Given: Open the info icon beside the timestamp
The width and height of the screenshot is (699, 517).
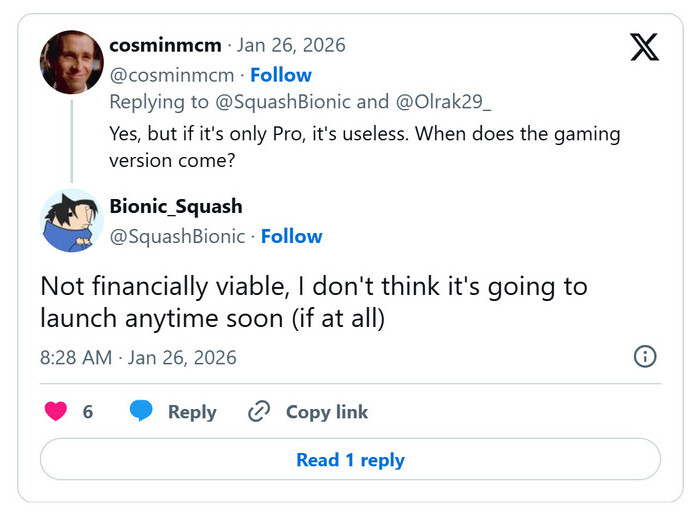Looking at the screenshot, I should coord(646,357).
